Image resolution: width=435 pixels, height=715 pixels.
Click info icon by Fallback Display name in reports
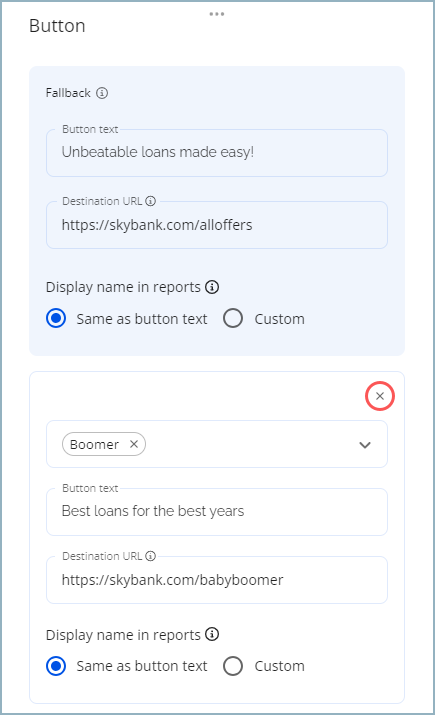[212, 287]
